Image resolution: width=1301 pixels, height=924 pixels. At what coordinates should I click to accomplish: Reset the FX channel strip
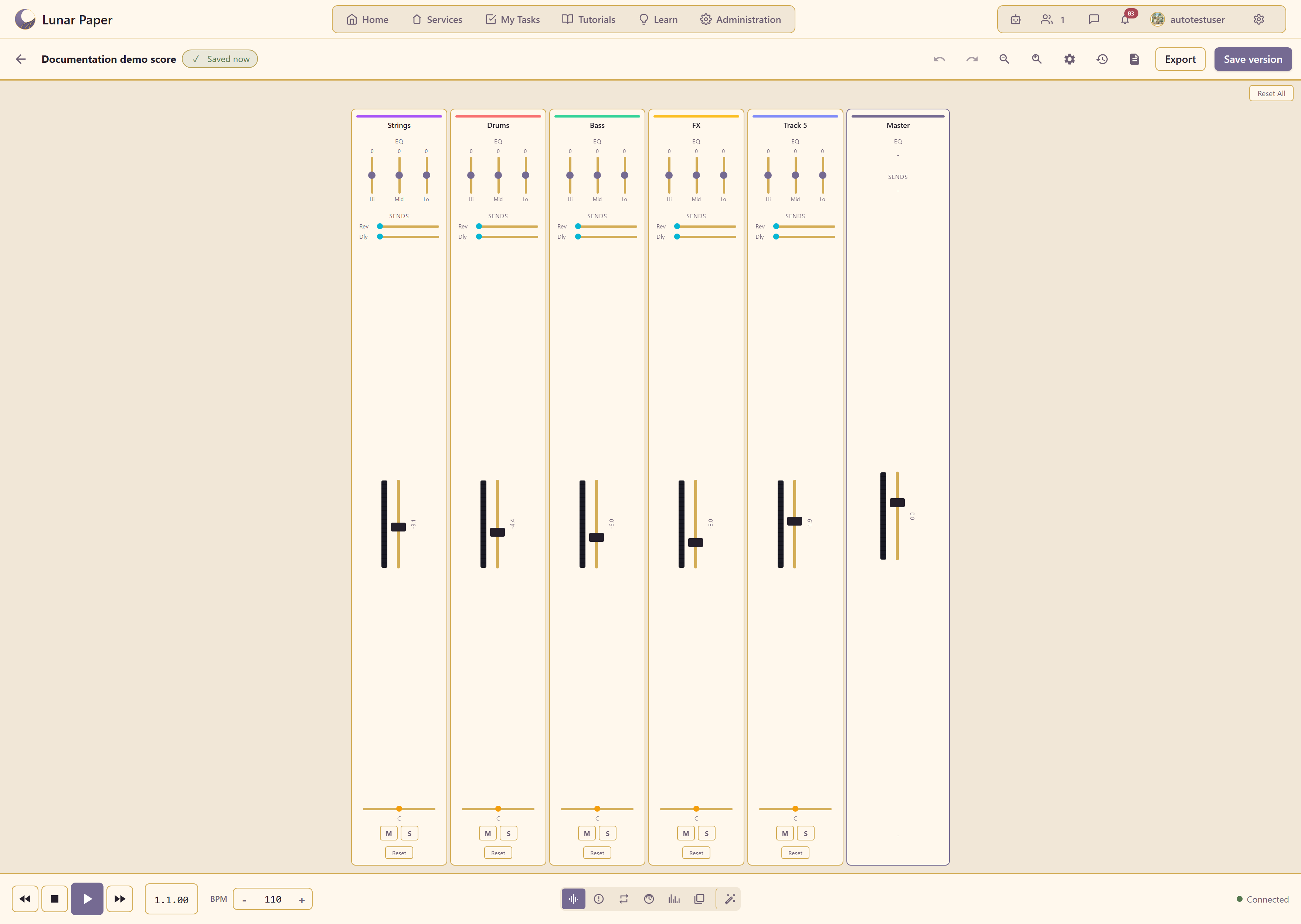click(696, 853)
